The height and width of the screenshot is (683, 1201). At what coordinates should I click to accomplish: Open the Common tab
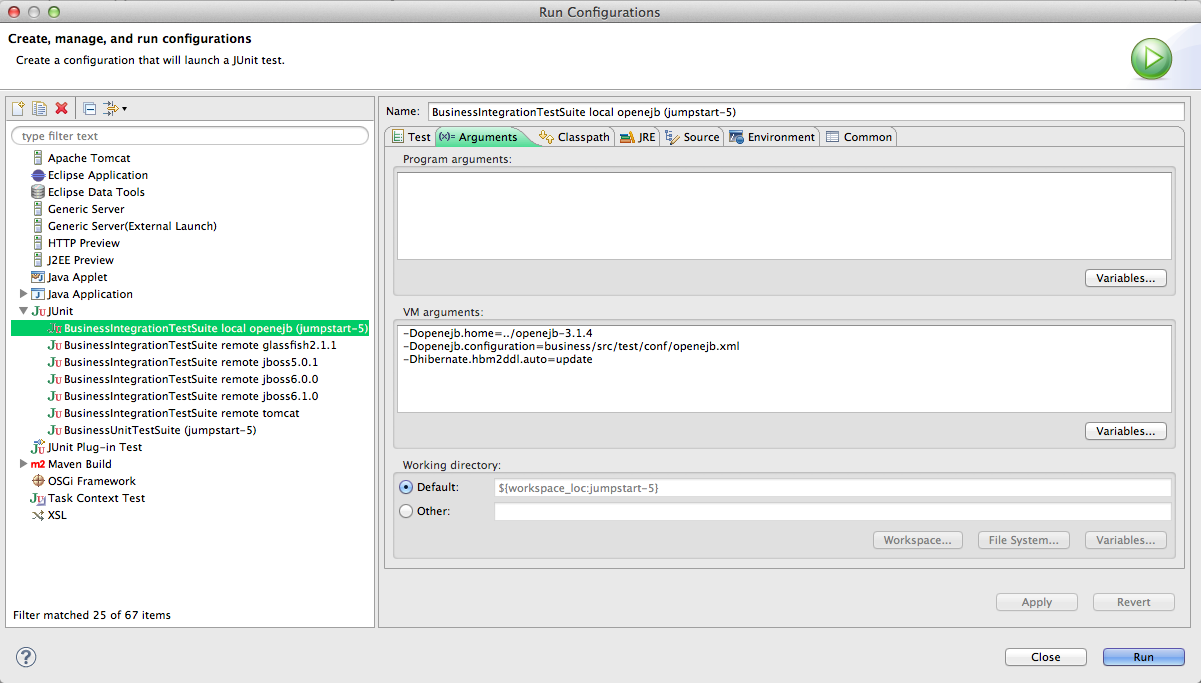pos(859,137)
